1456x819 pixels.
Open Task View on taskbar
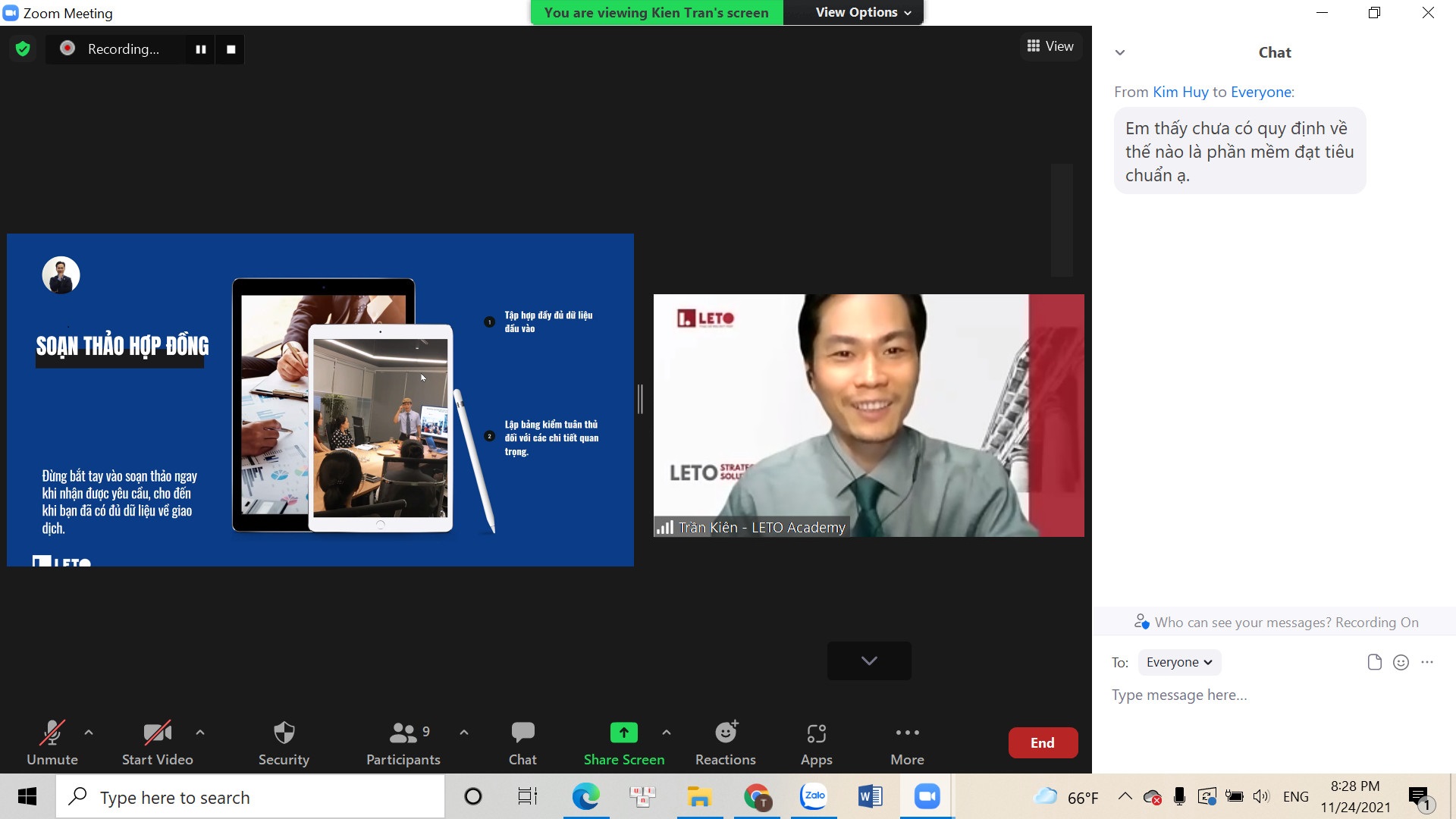click(528, 796)
